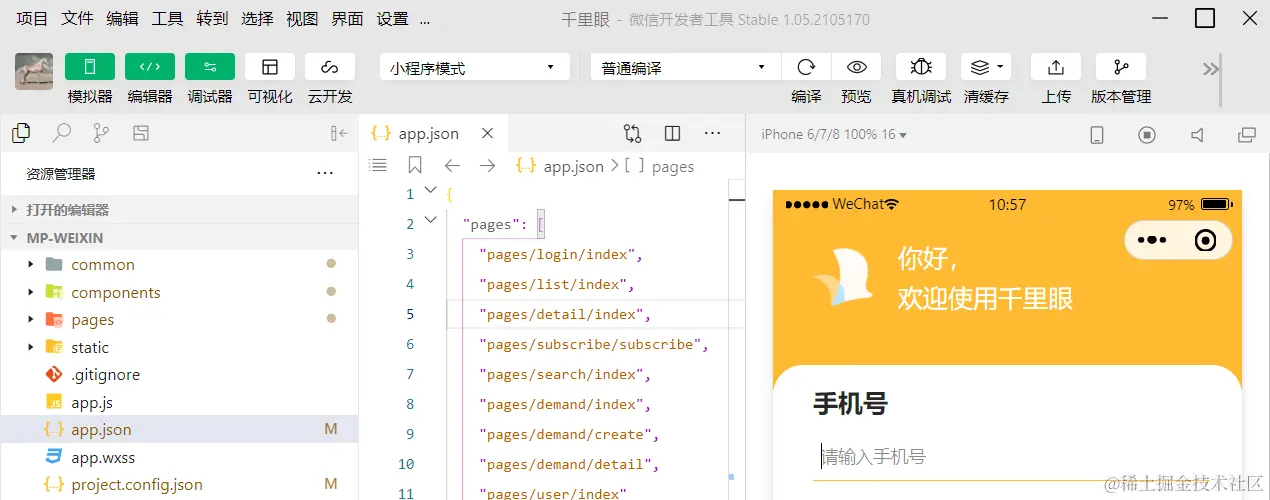Fold line 1 code block
The image size is (1270, 500).
[x=430, y=190]
